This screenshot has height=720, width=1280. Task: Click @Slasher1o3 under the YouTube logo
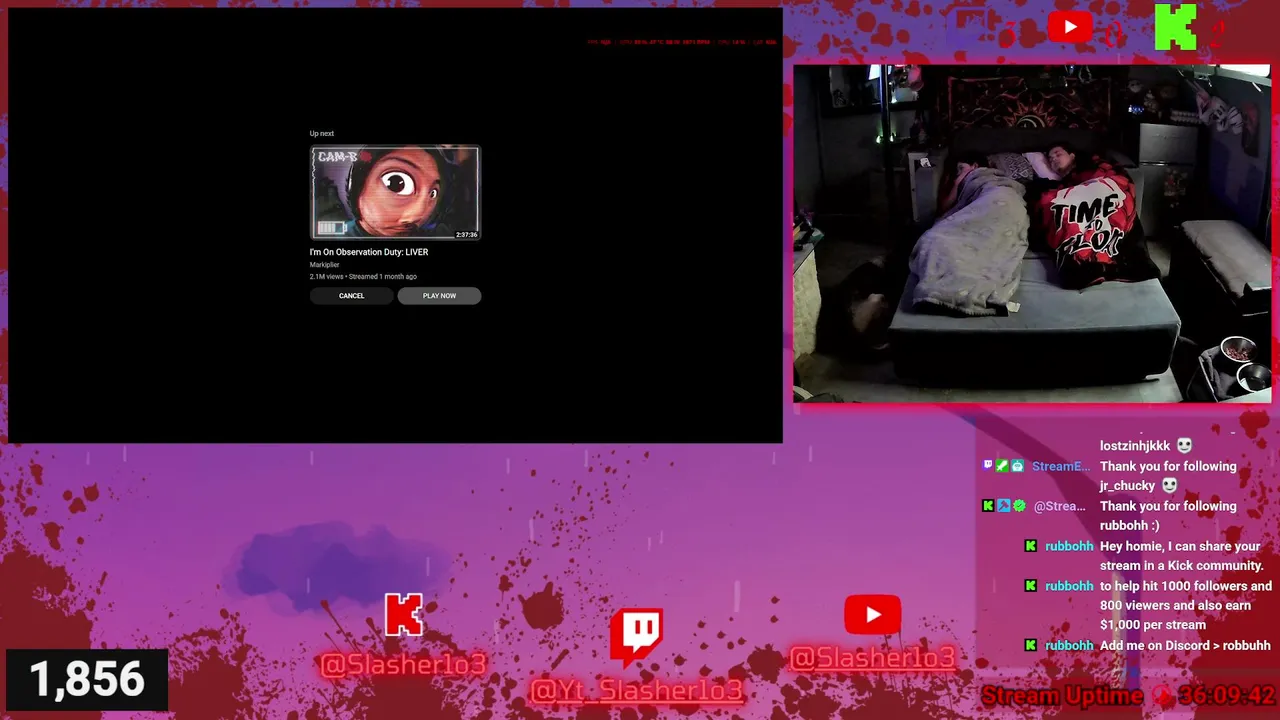pyautogui.click(x=872, y=657)
